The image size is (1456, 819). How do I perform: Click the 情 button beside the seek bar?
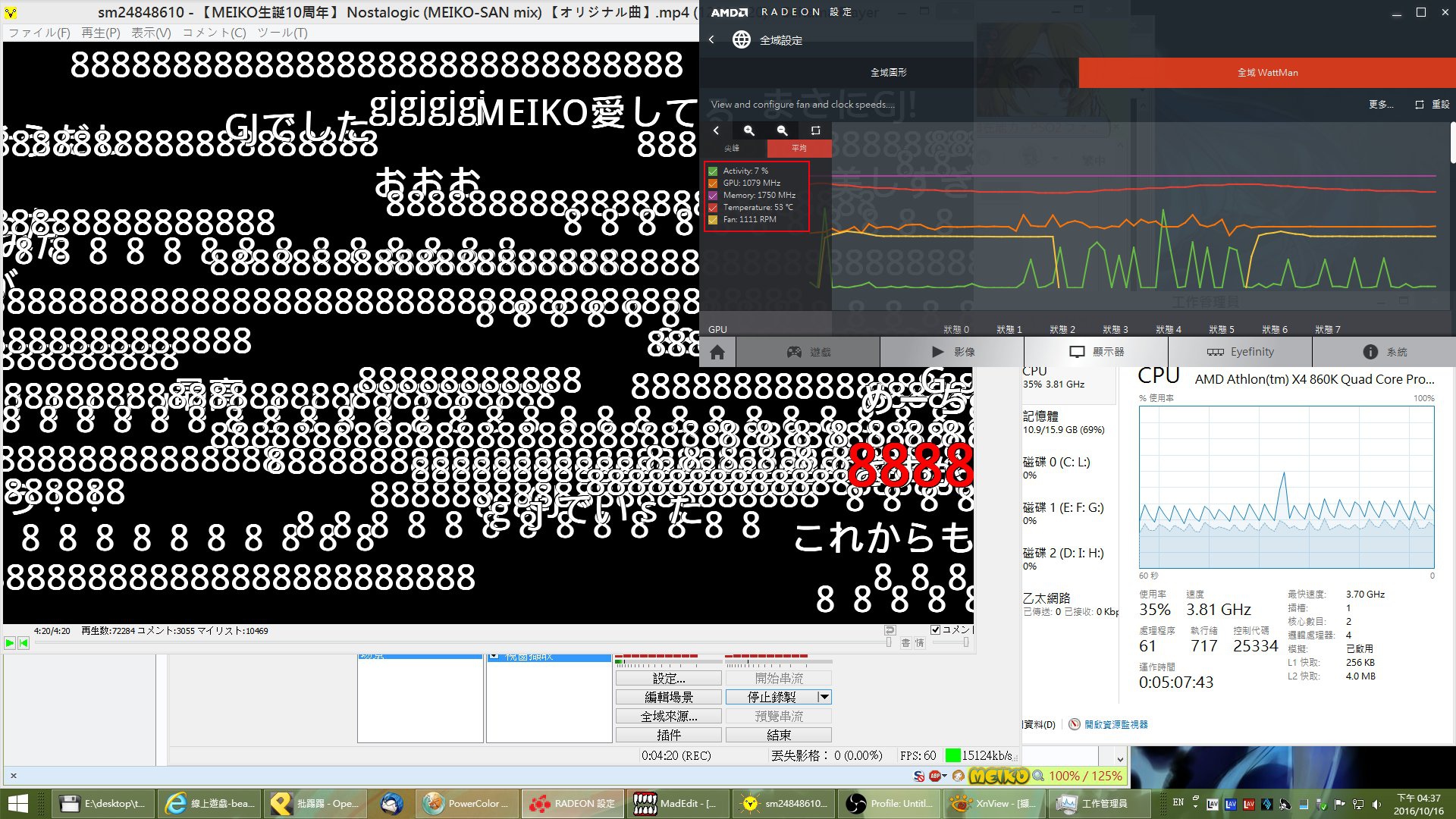[x=920, y=643]
